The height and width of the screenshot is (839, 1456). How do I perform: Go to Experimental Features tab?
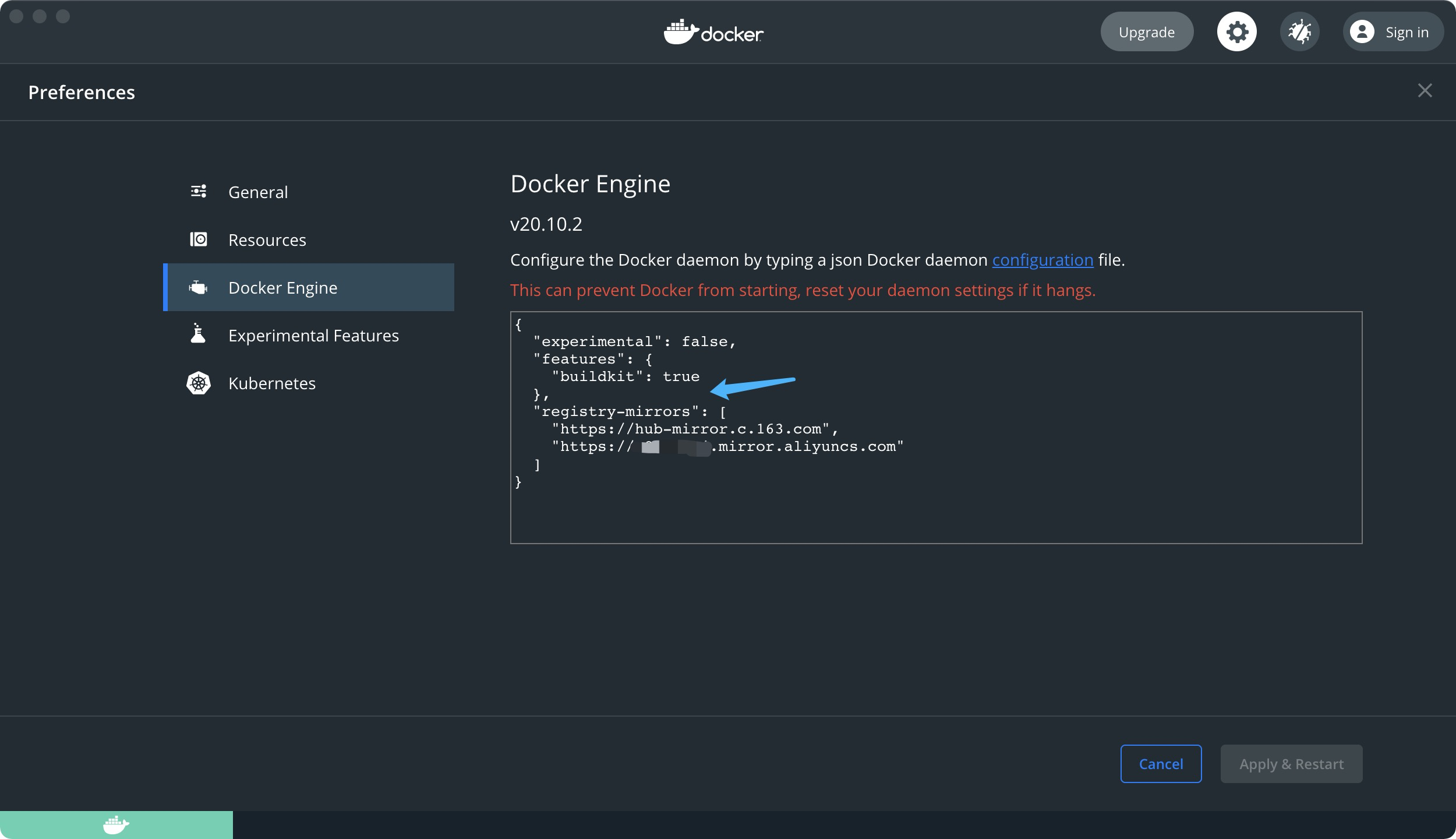click(309, 335)
